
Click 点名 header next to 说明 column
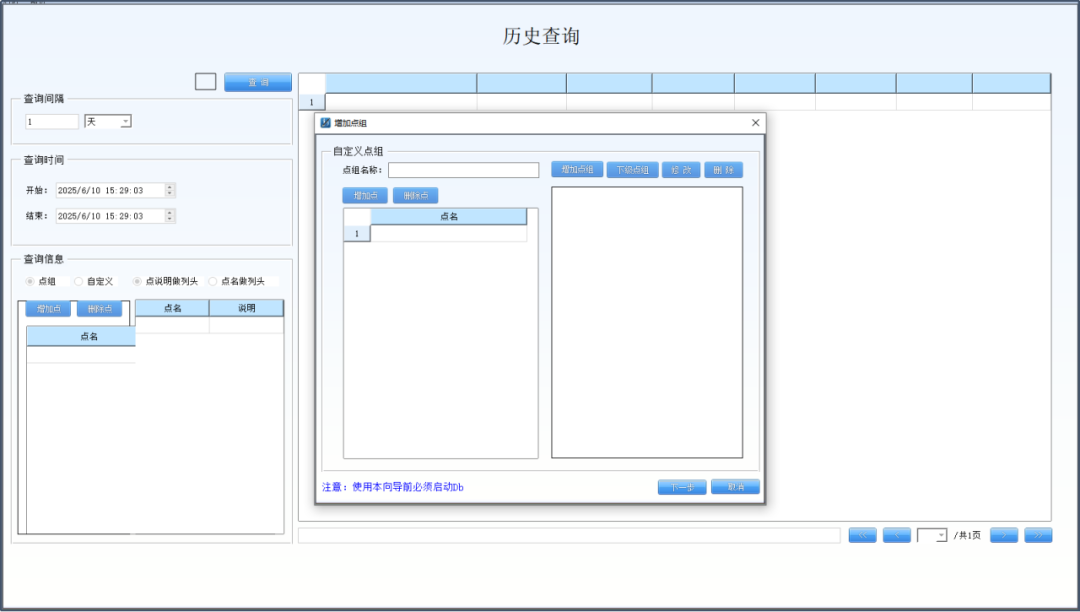pyautogui.click(x=172, y=308)
